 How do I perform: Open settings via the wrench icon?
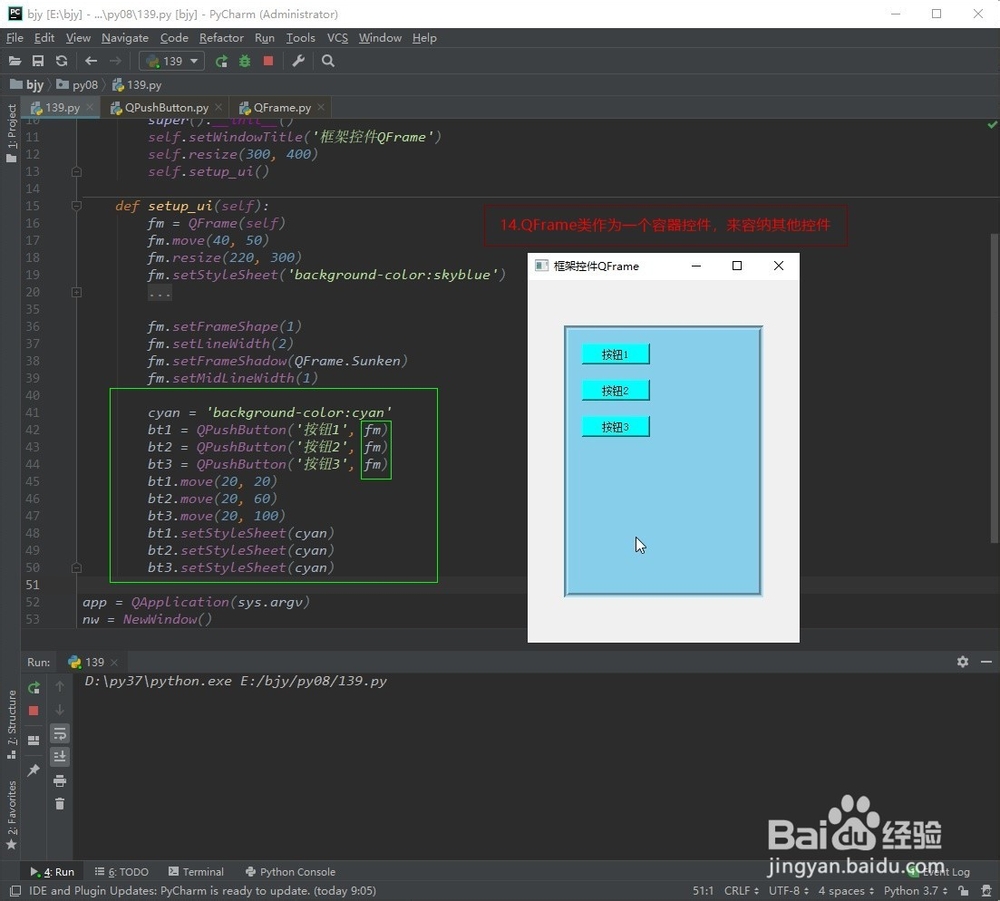(x=298, y=61)
